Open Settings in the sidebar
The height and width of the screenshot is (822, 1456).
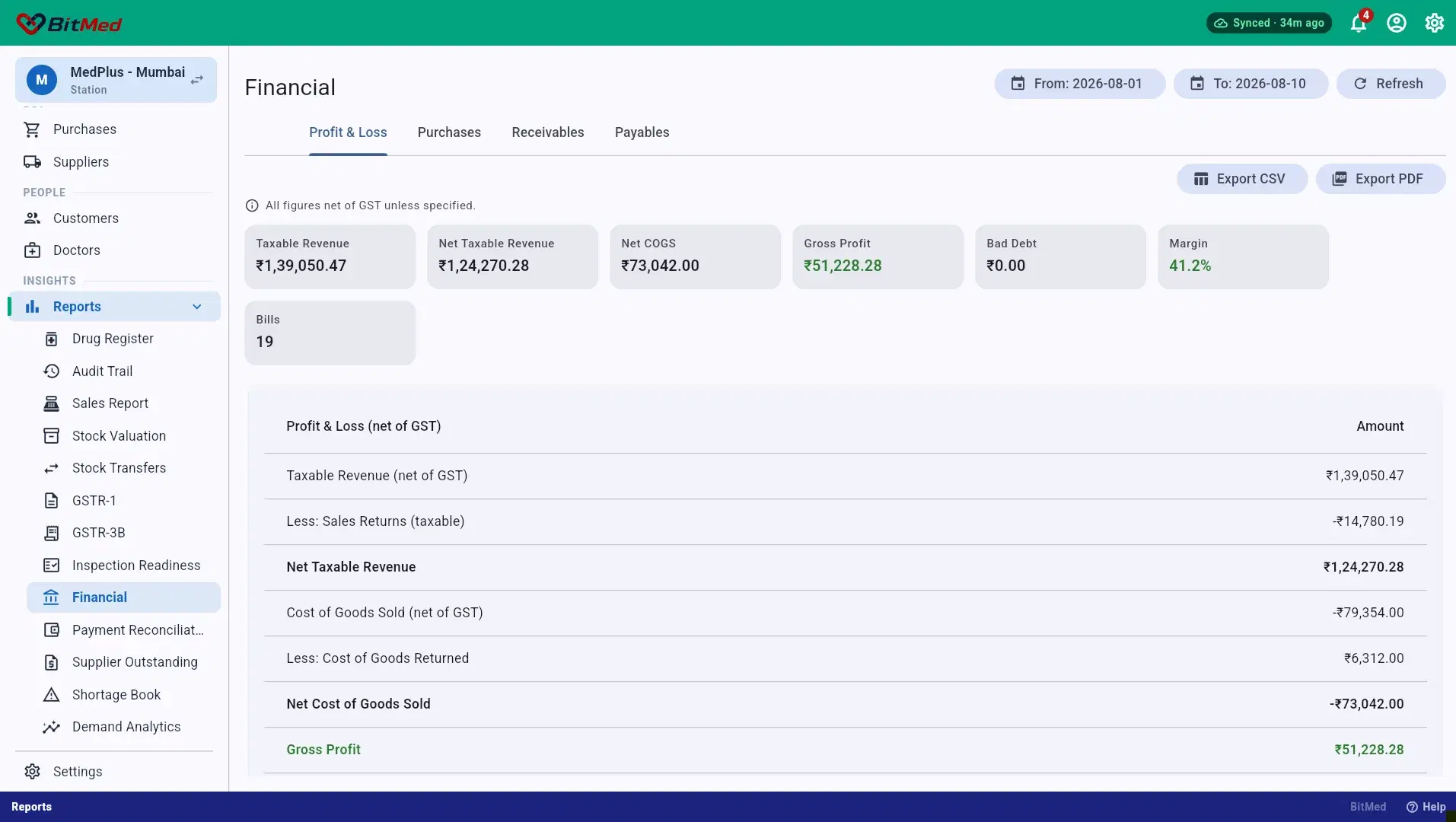pyautogui.click(x=114, y=772)
